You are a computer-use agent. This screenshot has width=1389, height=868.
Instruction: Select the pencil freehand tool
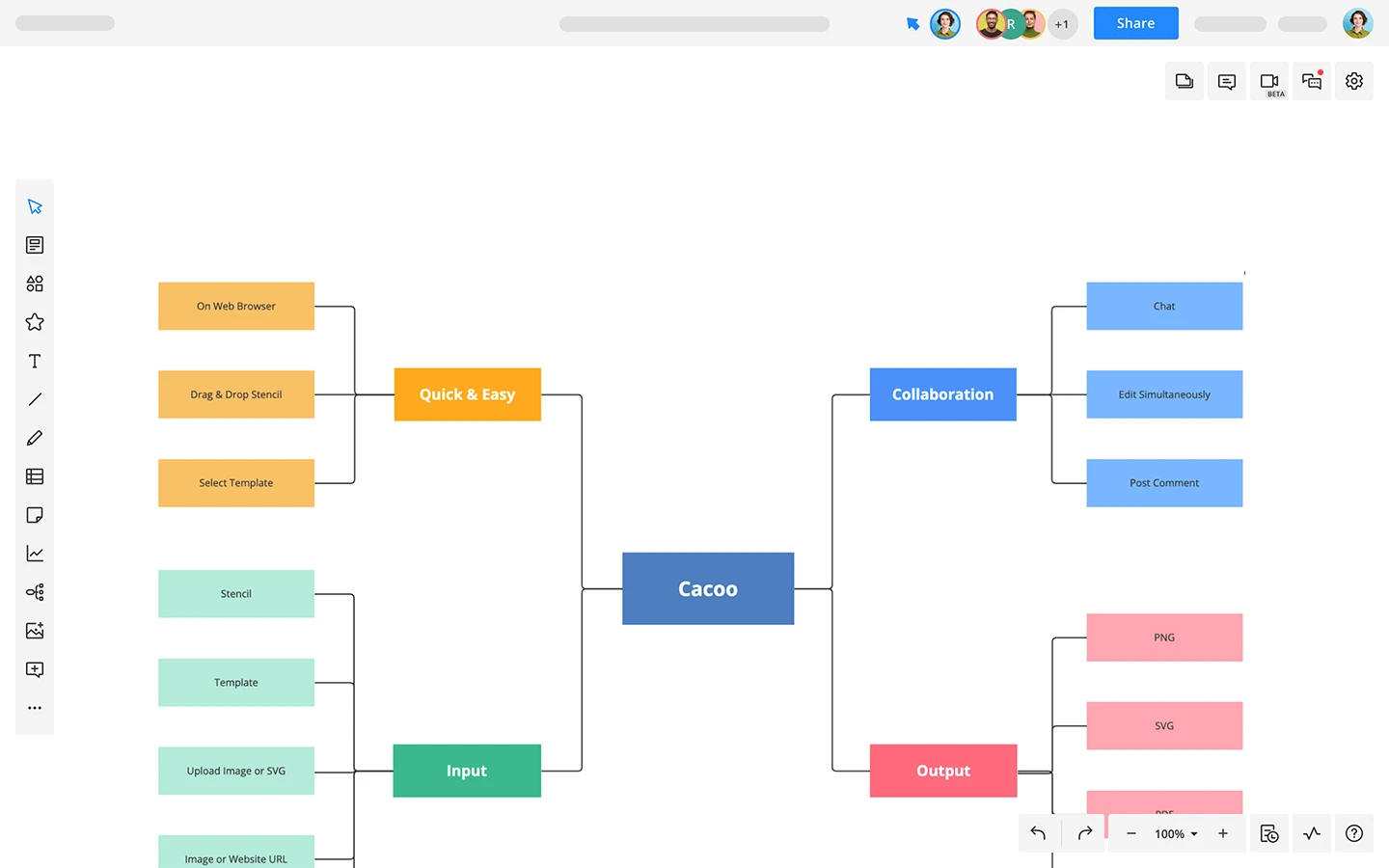coord(35,438)
